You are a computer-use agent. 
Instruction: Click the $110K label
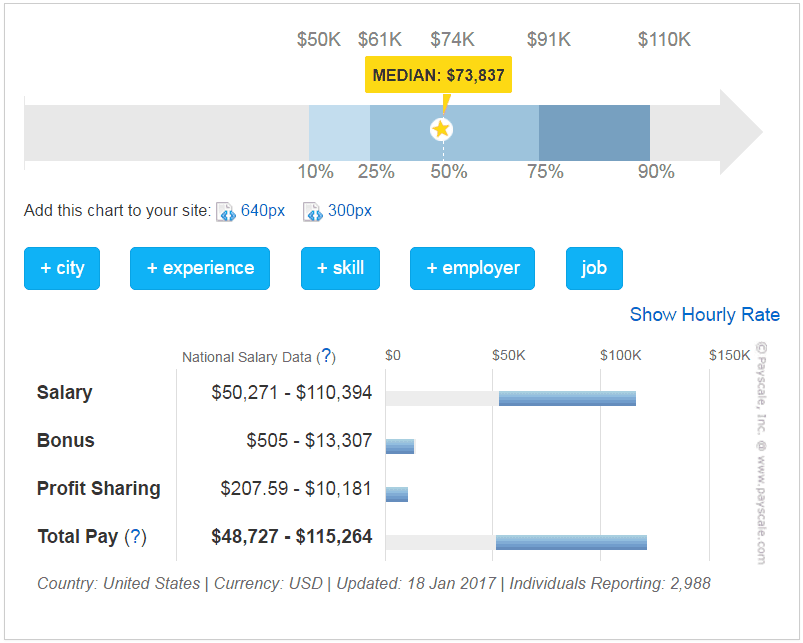pos(664,39)
